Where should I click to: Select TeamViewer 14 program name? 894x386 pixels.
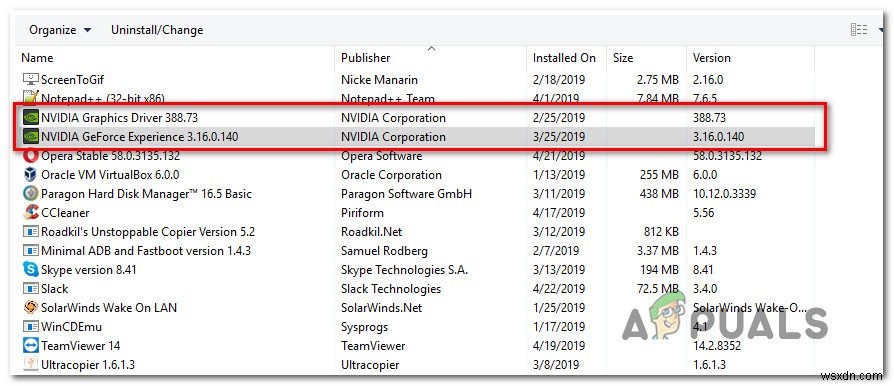tap(80, 346)
